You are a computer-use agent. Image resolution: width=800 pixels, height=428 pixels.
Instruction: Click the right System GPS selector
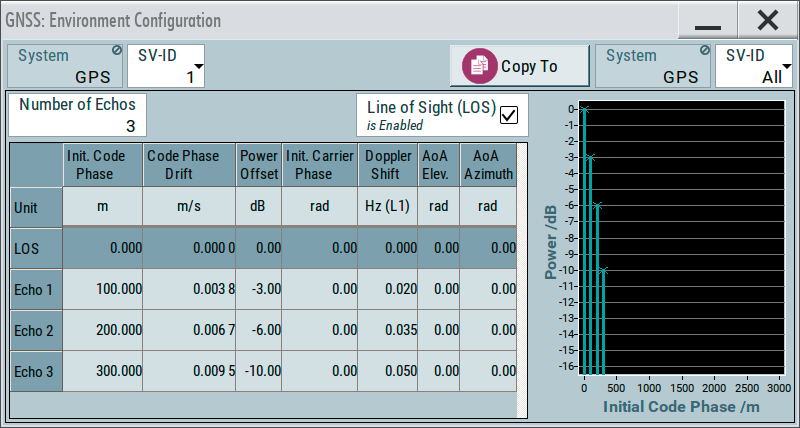(652, 66)
